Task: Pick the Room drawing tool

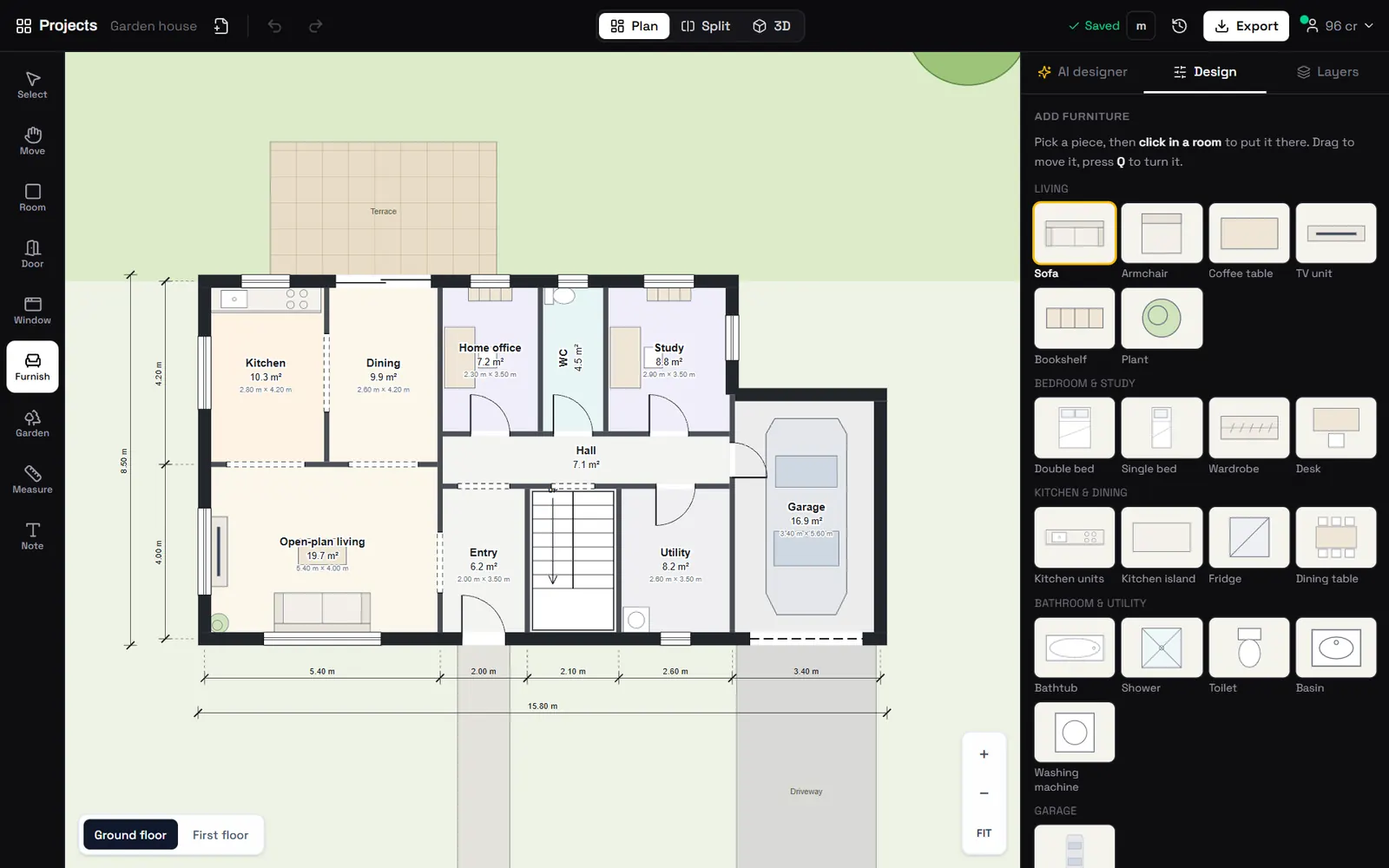Action: (x=32, y=198)
